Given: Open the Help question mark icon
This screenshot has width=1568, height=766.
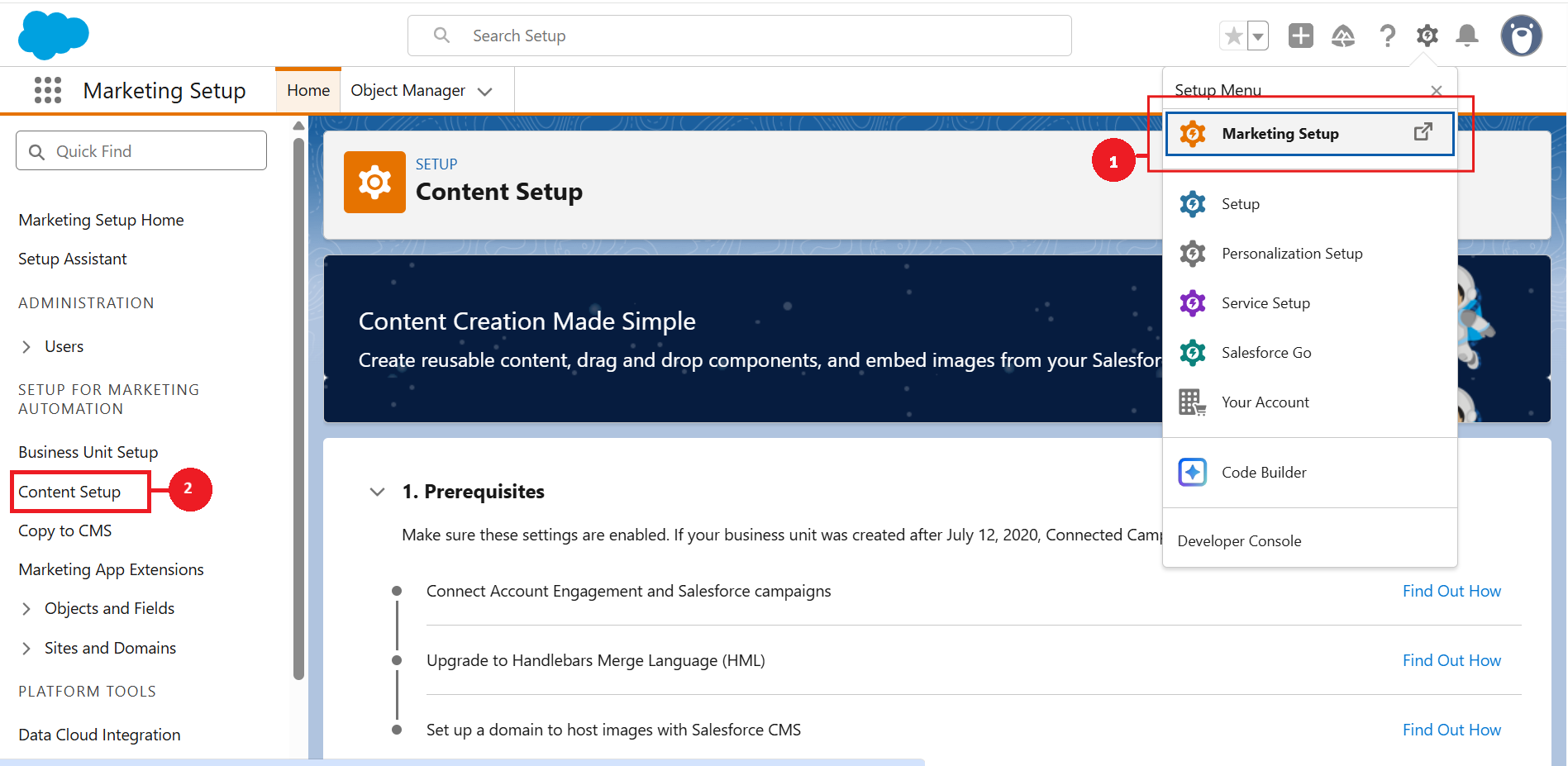Looking at the screenshot, I should pos(1387,36).
